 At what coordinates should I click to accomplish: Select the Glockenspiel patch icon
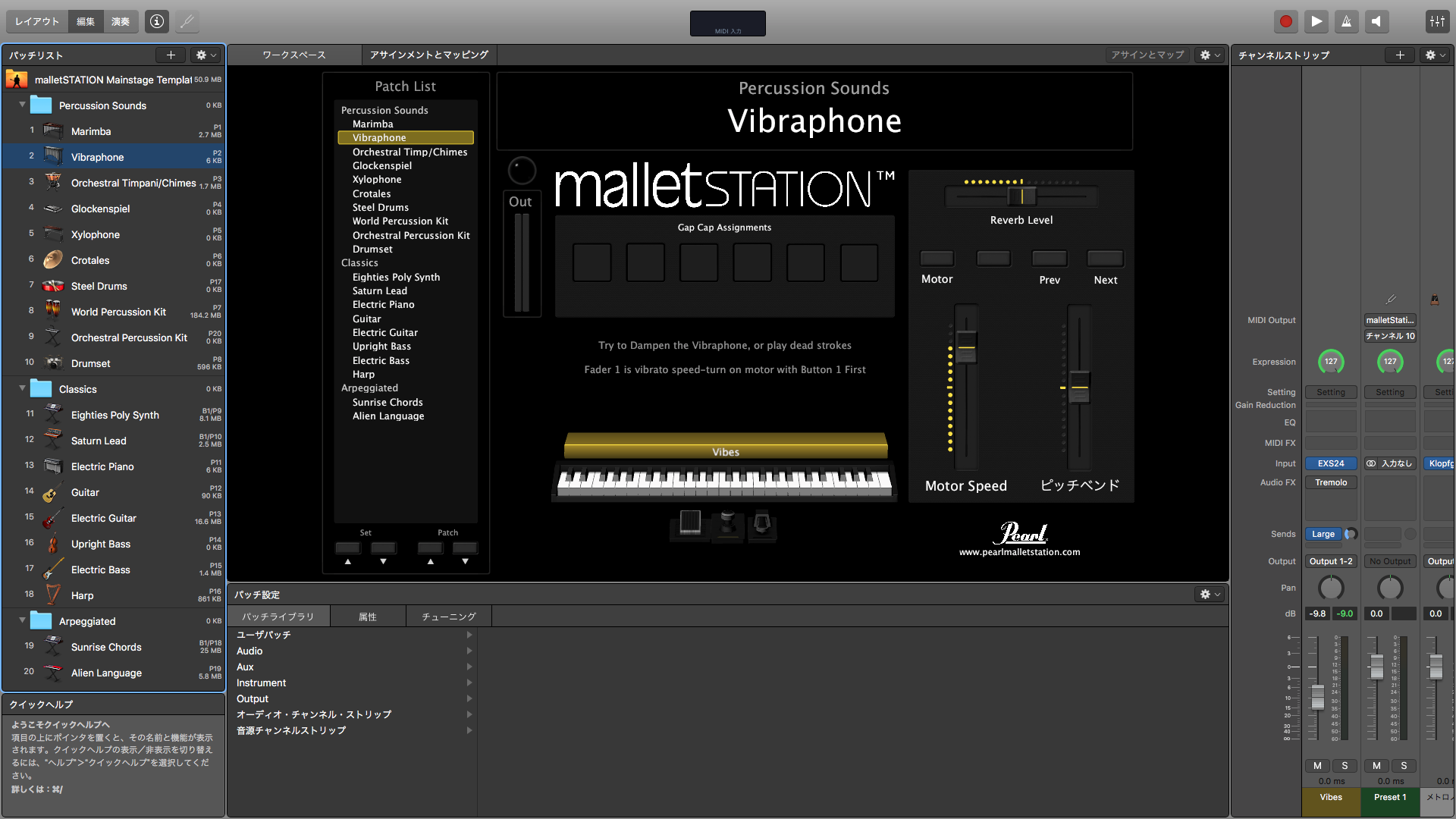[53, 209]
